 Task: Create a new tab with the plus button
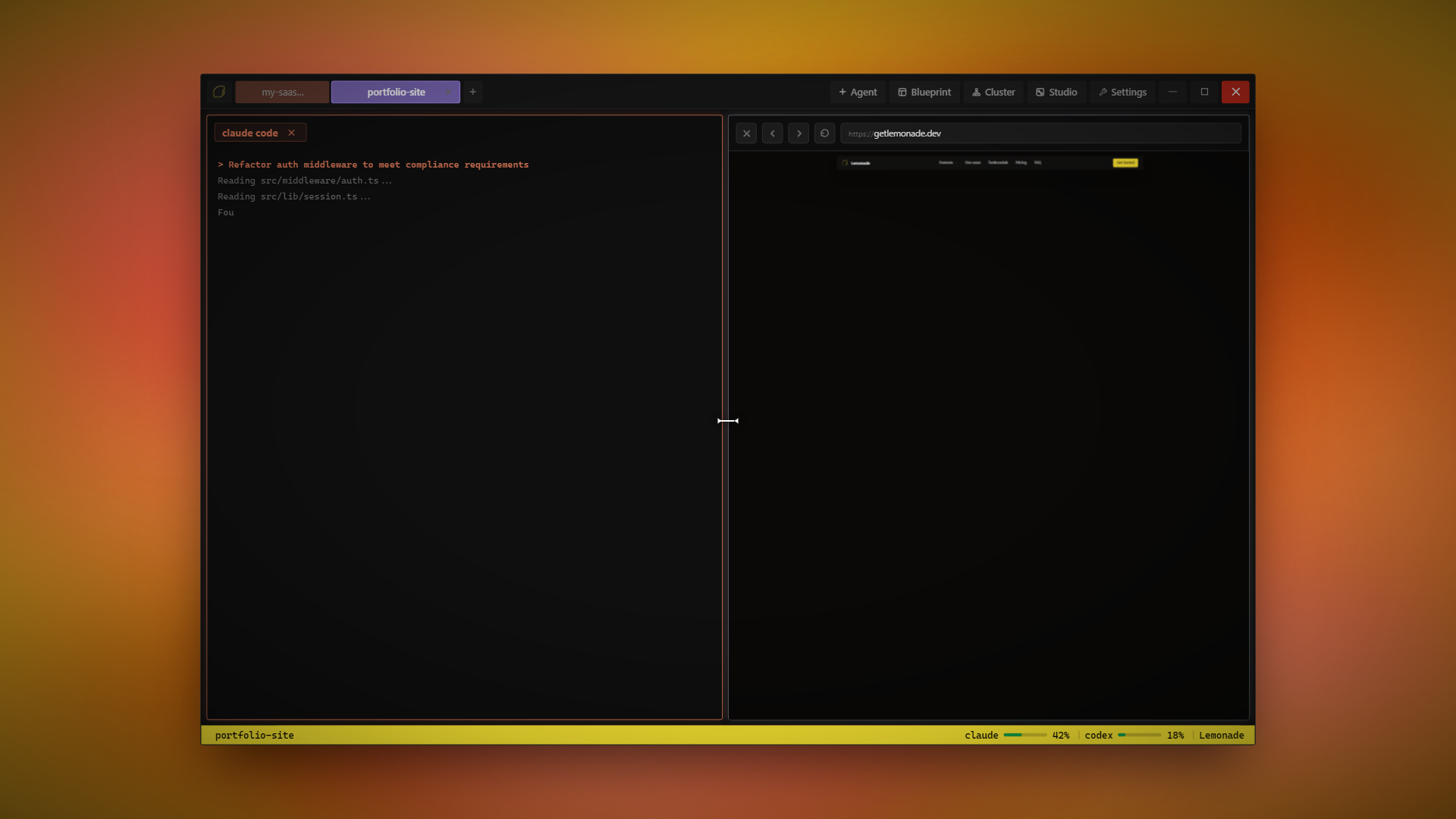point(472,92)
